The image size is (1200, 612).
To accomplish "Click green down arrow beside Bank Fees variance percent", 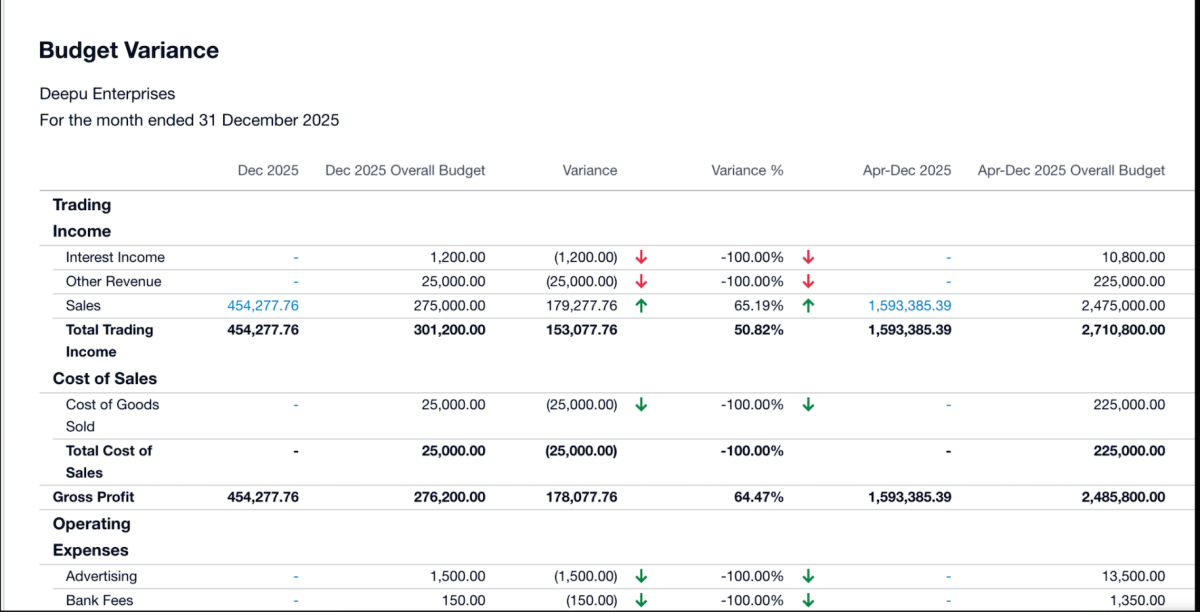I will tap(808, 600).
